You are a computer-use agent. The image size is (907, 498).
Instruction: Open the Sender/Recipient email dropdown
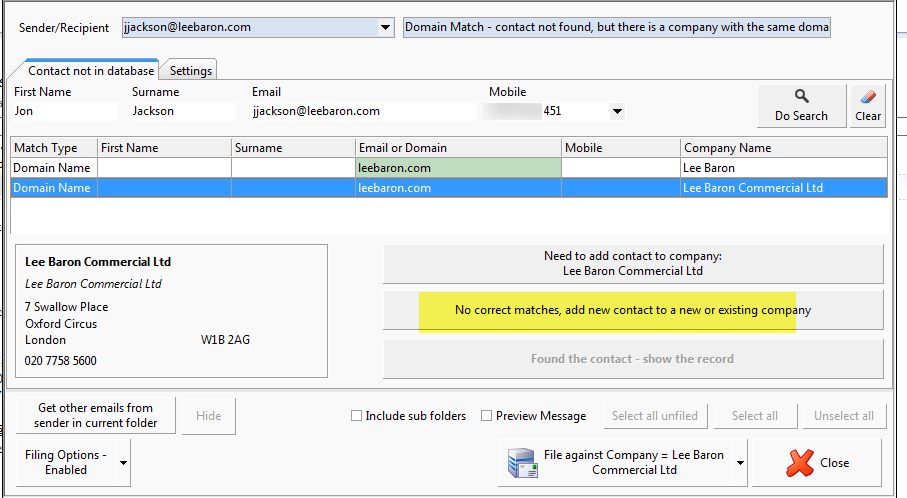[386, 28]
